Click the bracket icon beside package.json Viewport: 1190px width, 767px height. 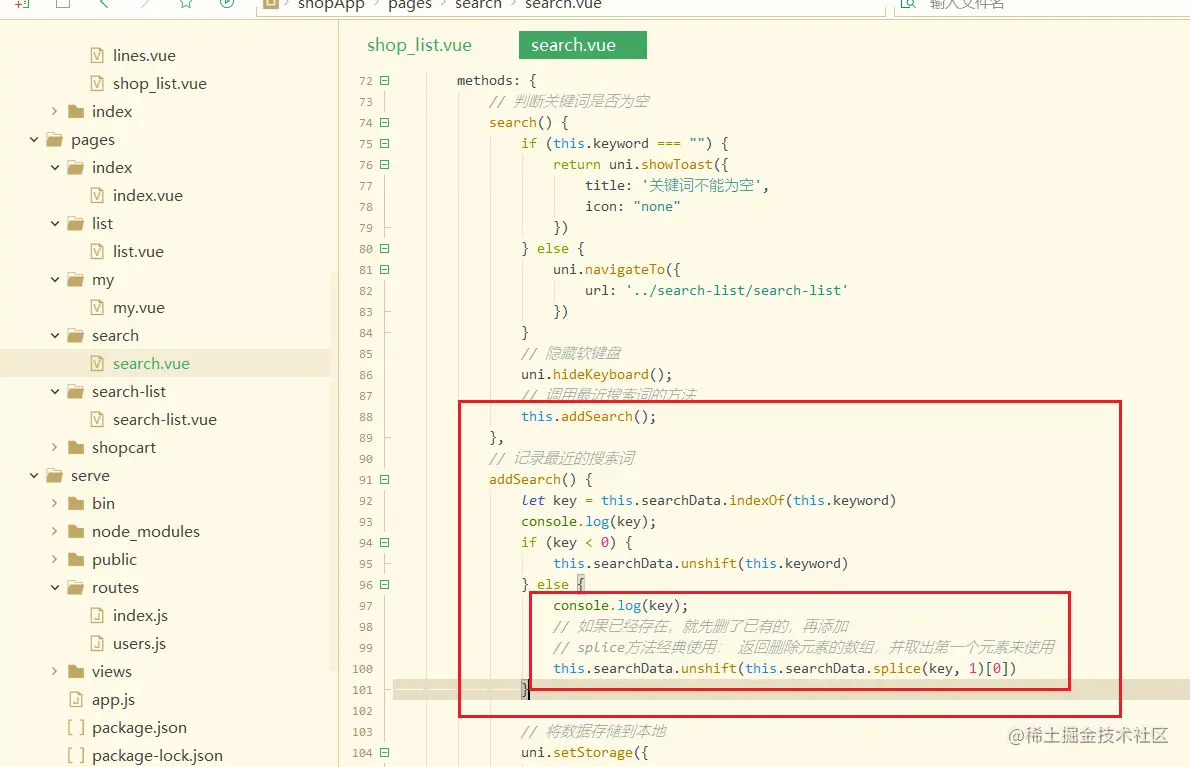[76, 728]
